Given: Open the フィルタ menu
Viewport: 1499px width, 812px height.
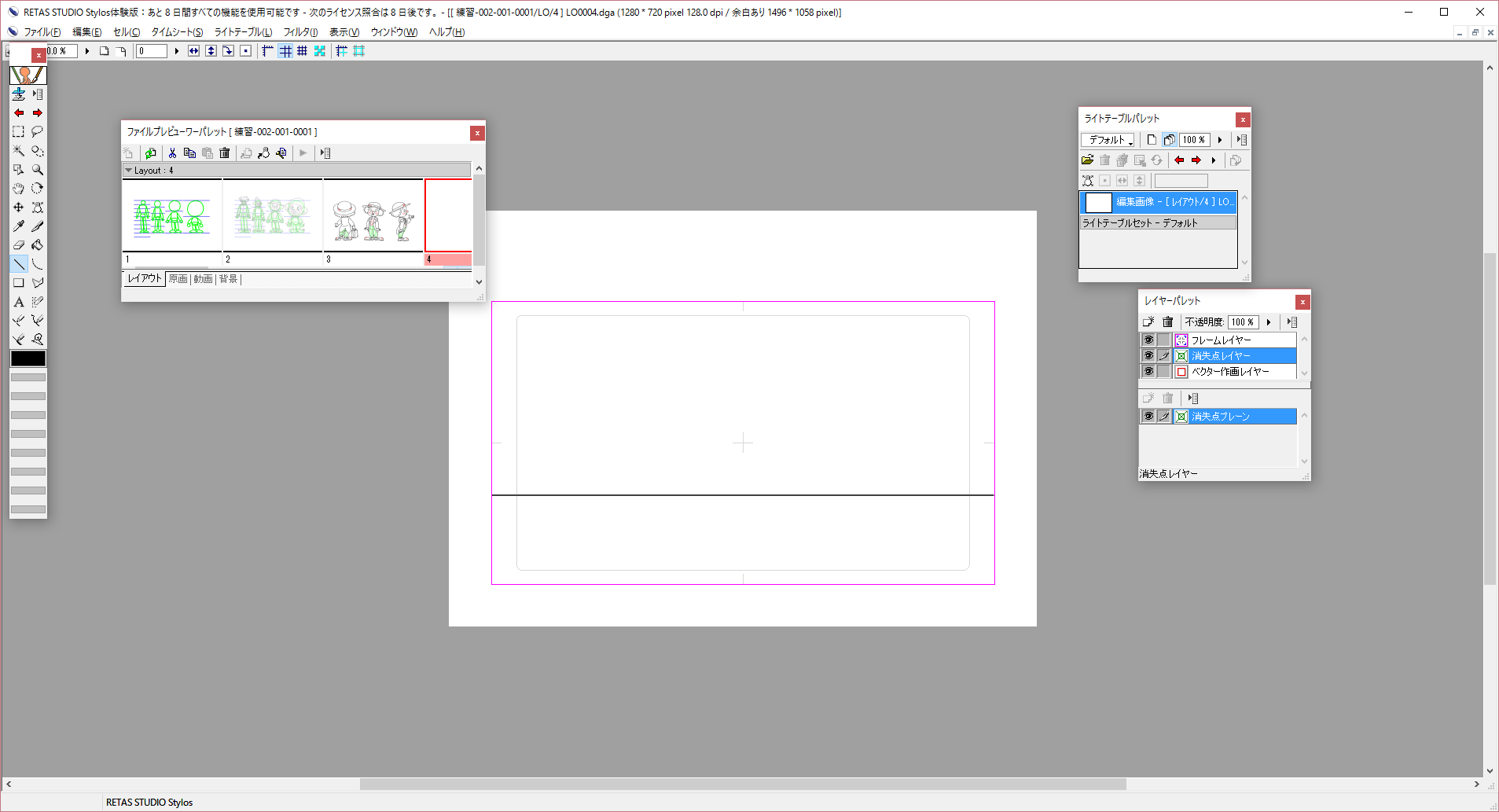Looking at the screenshot, I should (299, 32).
